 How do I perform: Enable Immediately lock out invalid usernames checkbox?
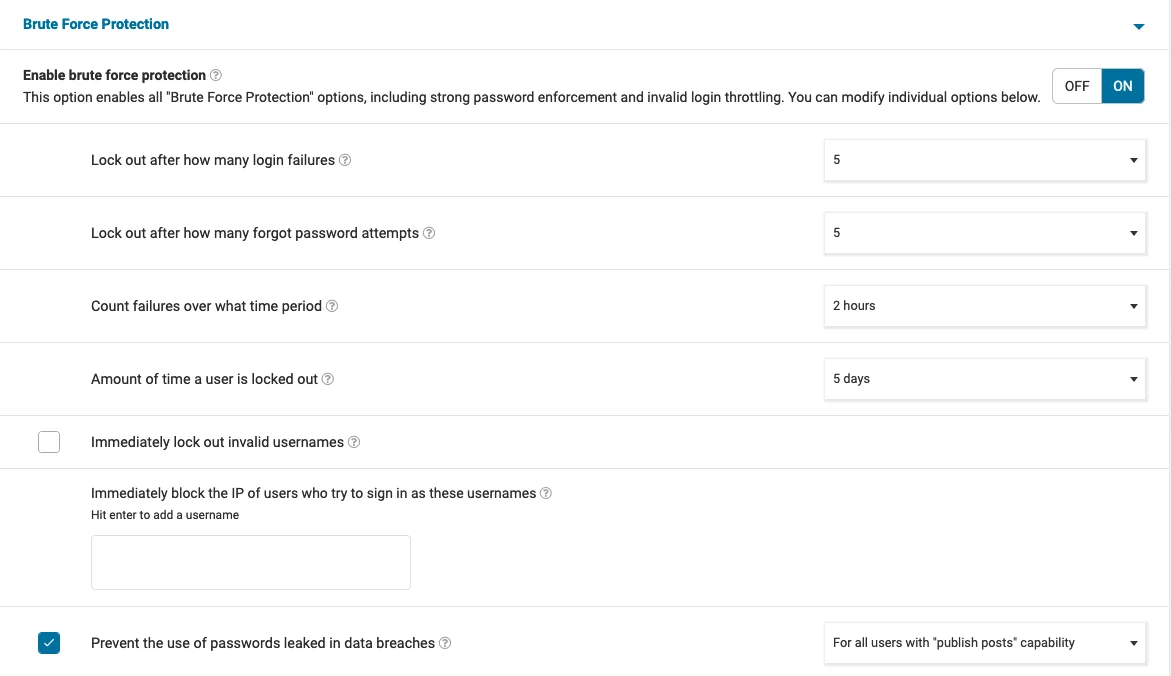coord(49,442)
